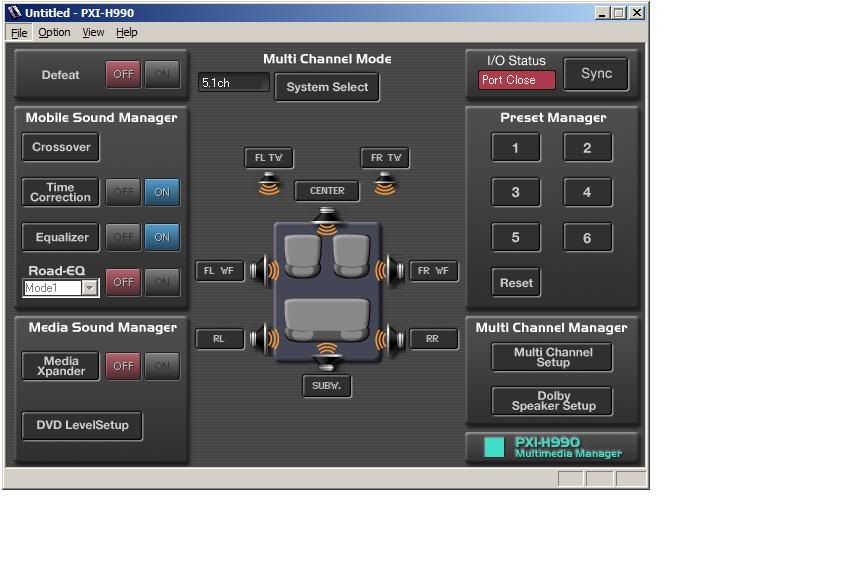Click the rear-right speaker icon
Screen dimensions: 858x570
coord(390,339)
